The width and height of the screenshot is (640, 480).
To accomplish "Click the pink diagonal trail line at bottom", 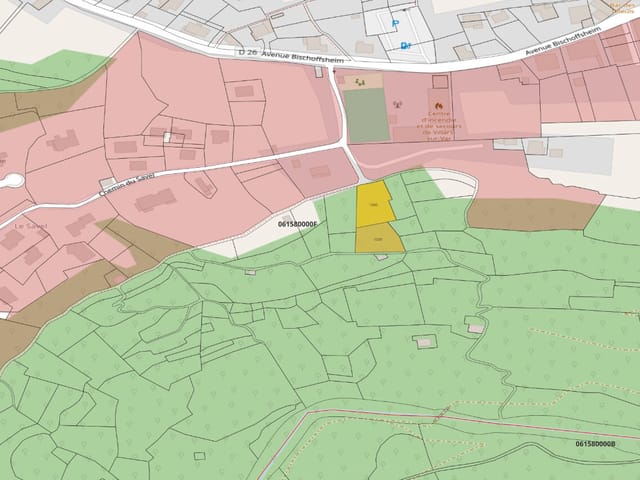I will 449,416.
